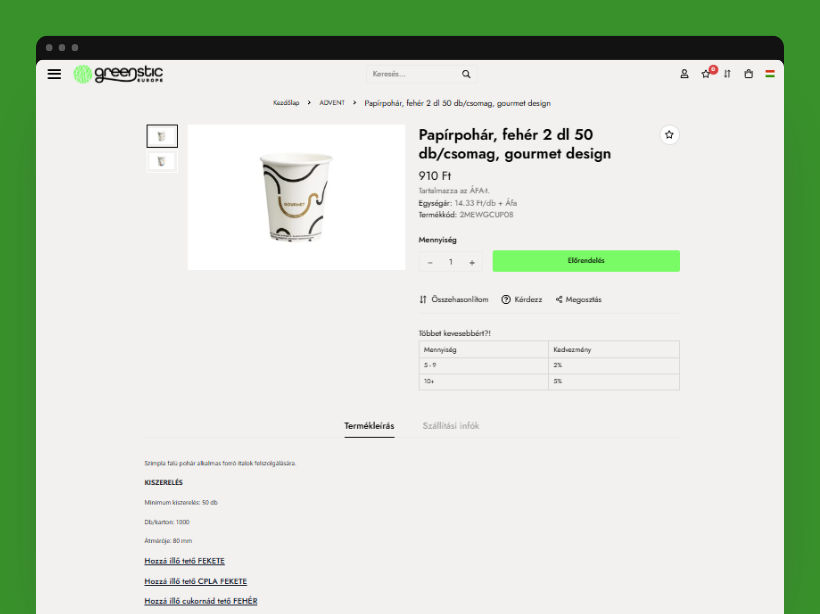Viewport: 820px width, 614px height.
Task: Click the Előrendelés pre-order button
Action: (586, 261)
